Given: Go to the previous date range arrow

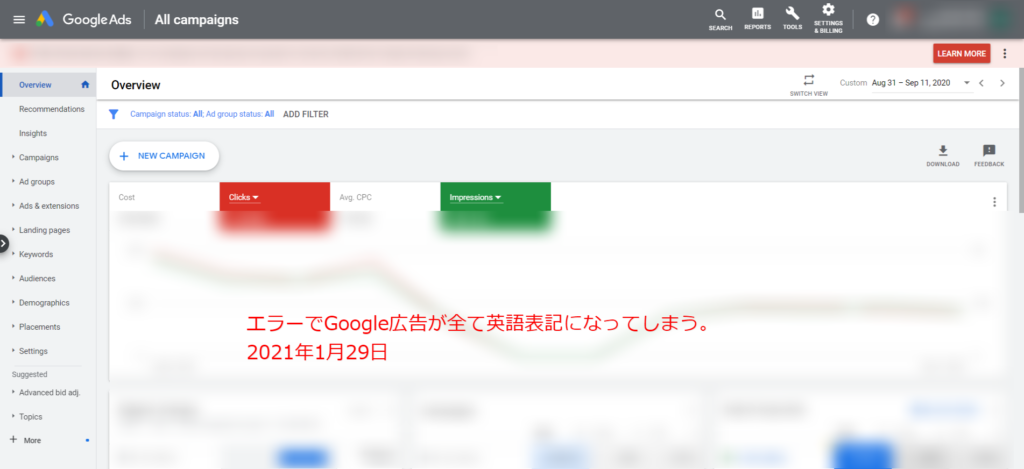Looking at the screenshot, I should pyautogui.click(x=981, y=83).
